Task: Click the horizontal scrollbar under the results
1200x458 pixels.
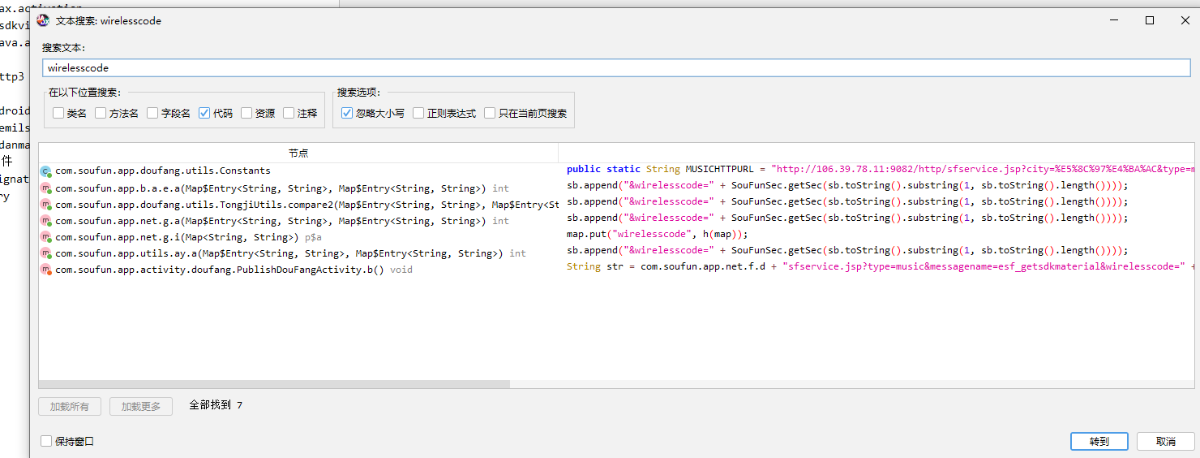Action: (275, 384)
